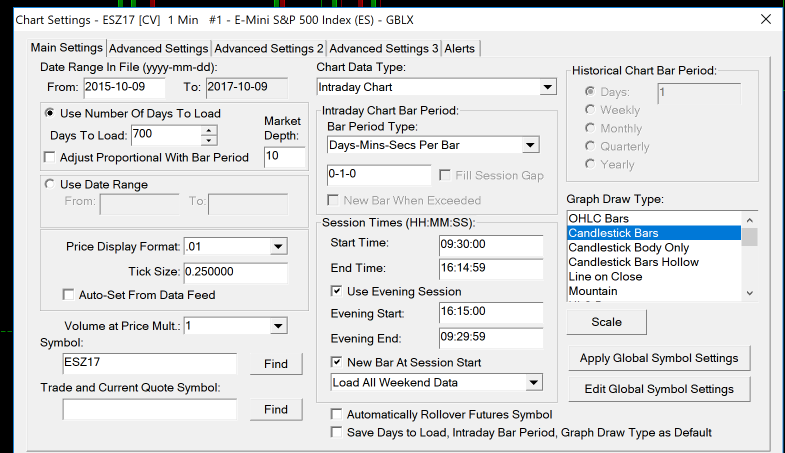Click the Tick Size input field
The width and height of the screenshot is (785, 453).
pyautogui.click(x=235, y=272)
